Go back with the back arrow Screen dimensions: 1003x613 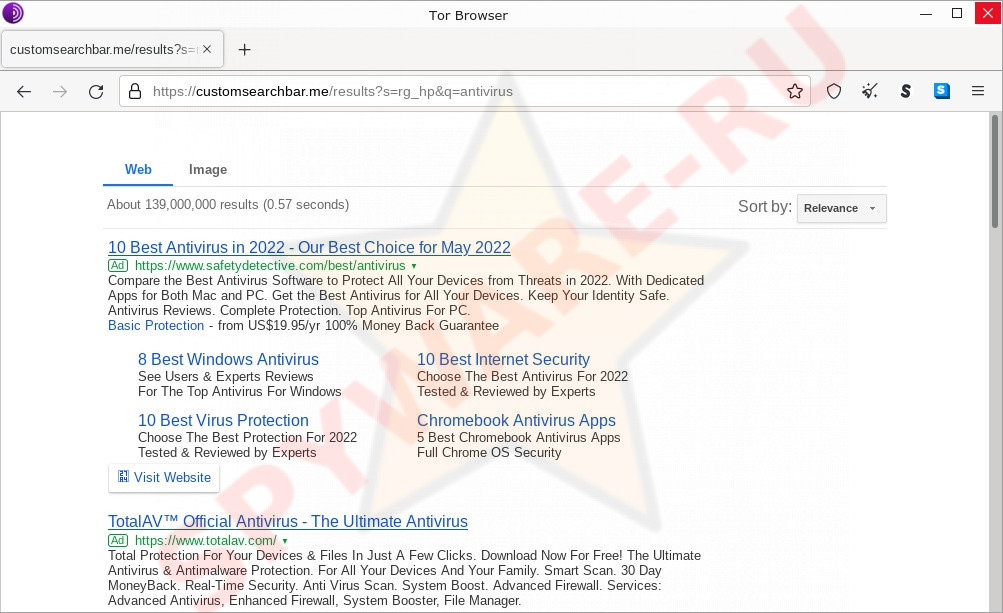(x=24, y=92)
